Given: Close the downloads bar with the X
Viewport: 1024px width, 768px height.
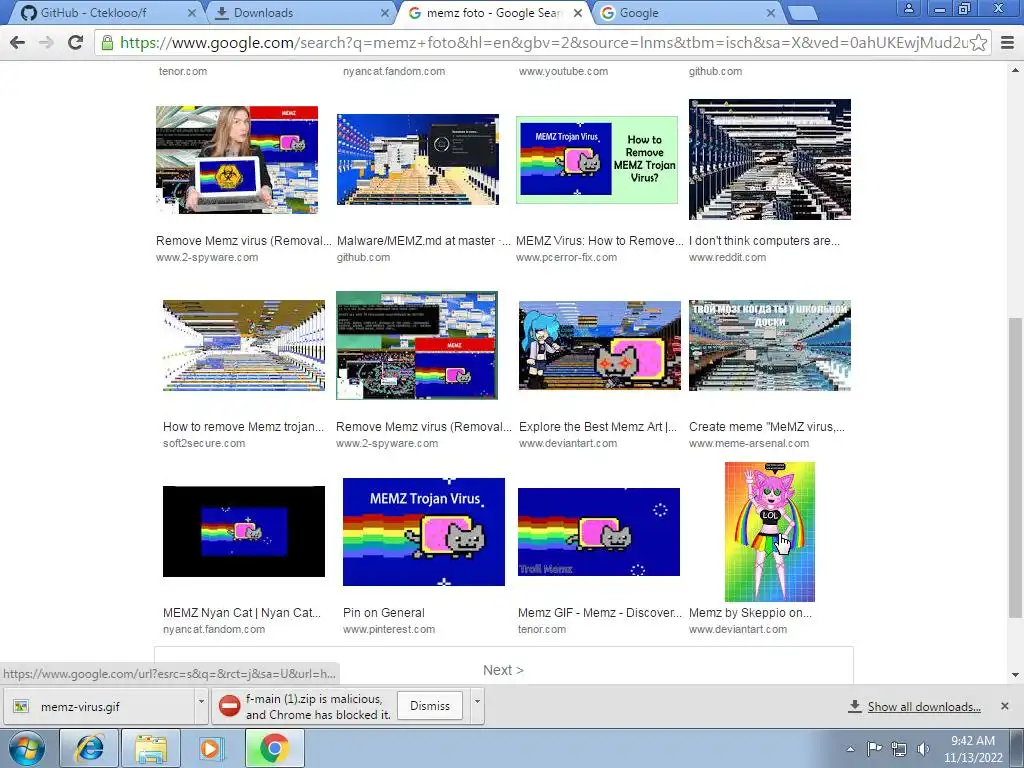Looking at the screenshot, I should 1005,706.
